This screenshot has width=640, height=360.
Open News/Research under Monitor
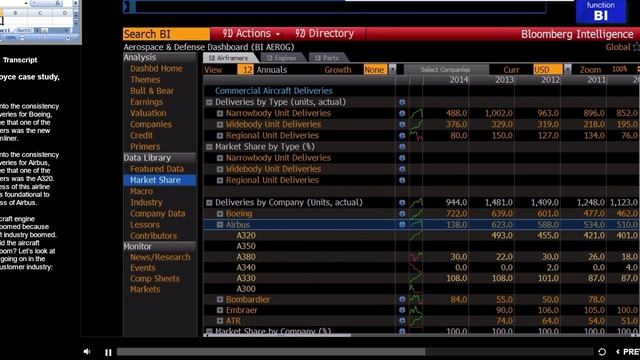click(160, 257)
